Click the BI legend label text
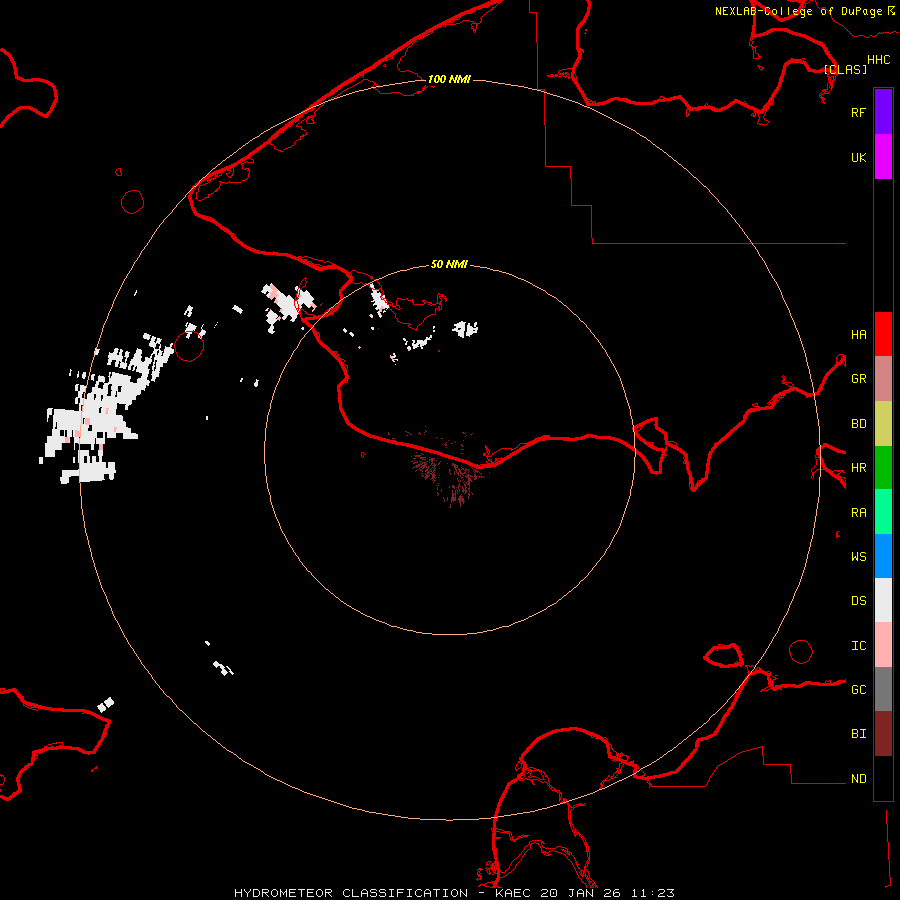 (x=859, y=734)
